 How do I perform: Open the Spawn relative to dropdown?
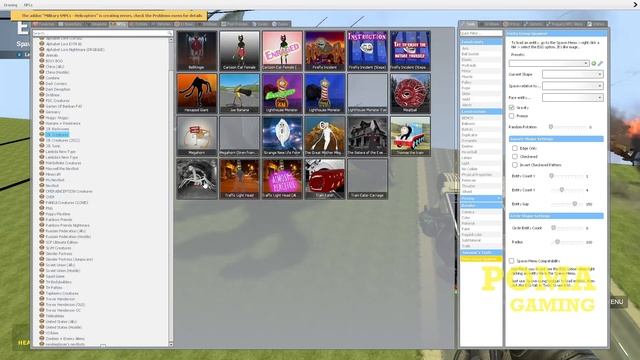coord(572,86)
